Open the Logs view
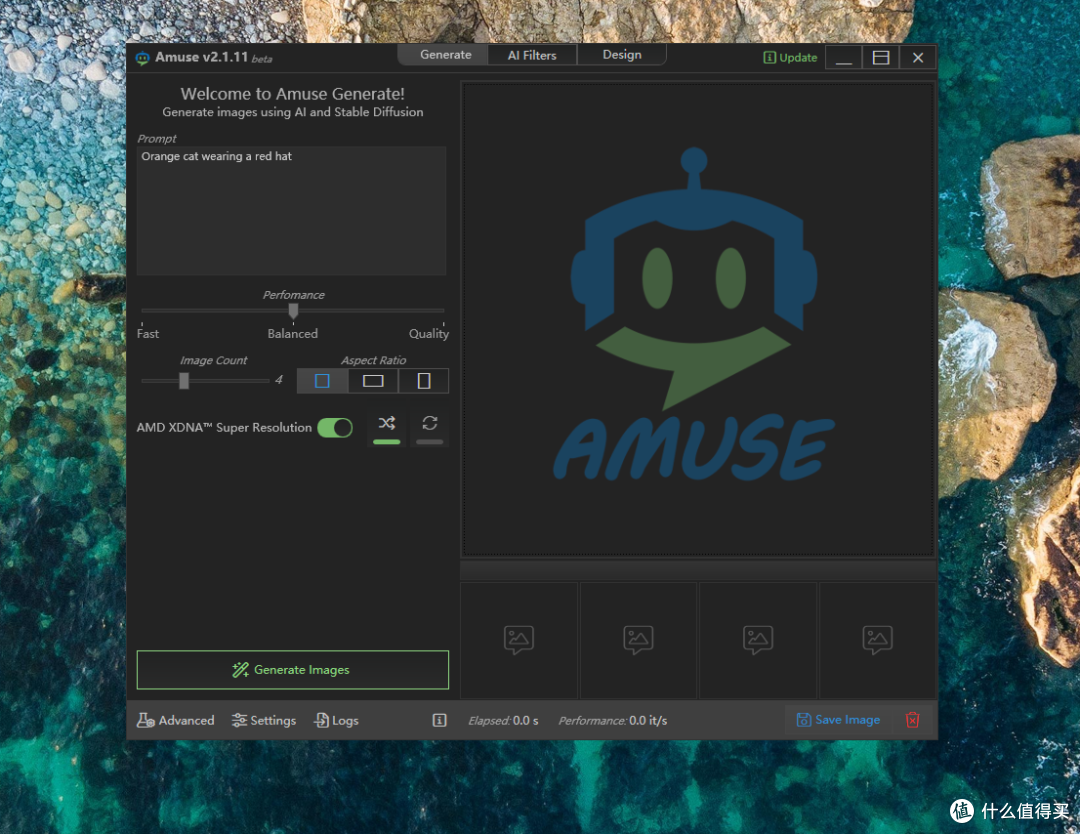The height and width of the screenshot is (834, 1080). click(x=337, y=720)
